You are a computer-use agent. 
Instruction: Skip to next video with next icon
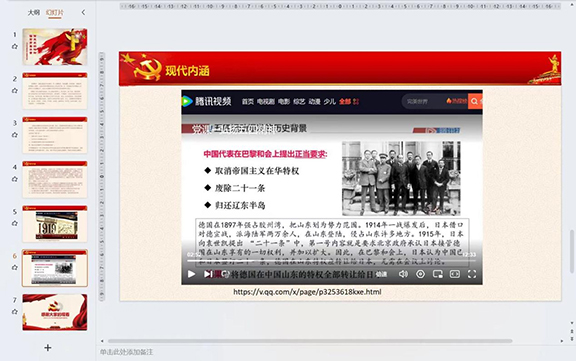[208, 274]
